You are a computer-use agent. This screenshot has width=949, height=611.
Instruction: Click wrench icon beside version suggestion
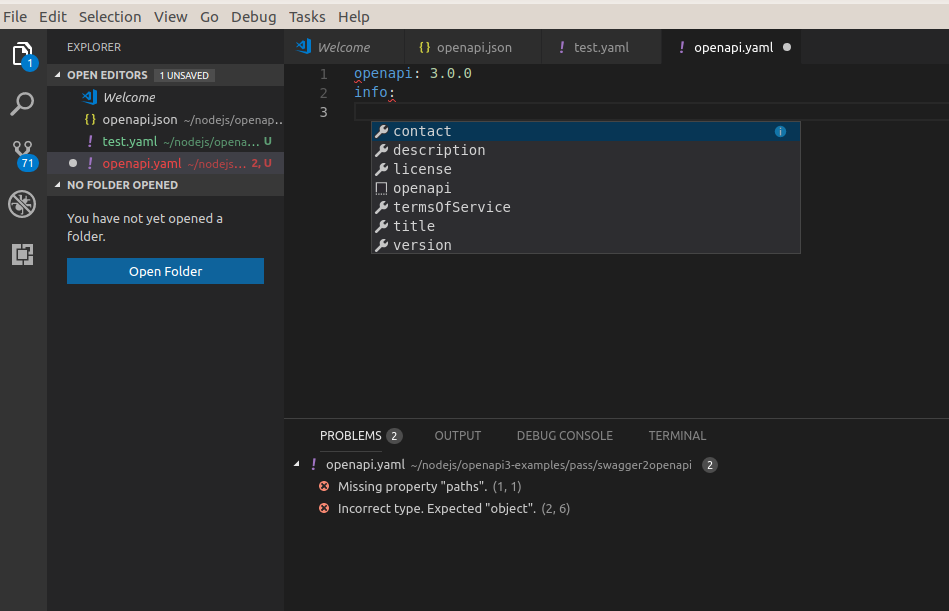point(381,245)
